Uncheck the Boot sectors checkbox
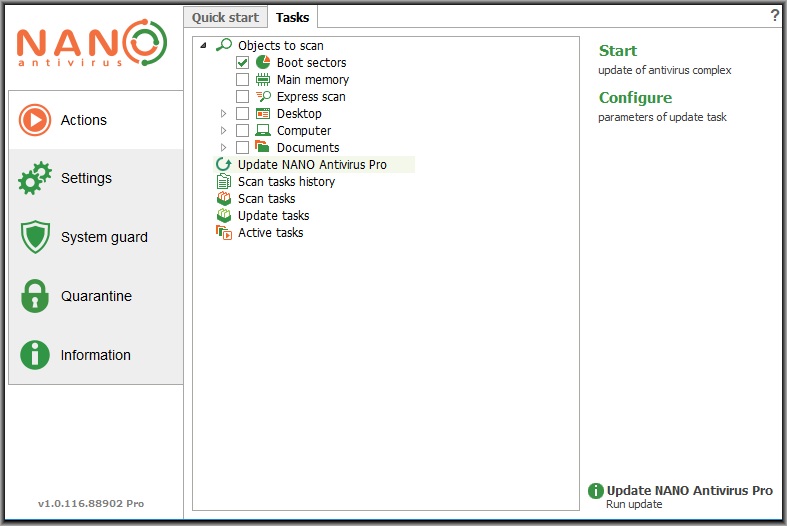 tap(242, 63)
